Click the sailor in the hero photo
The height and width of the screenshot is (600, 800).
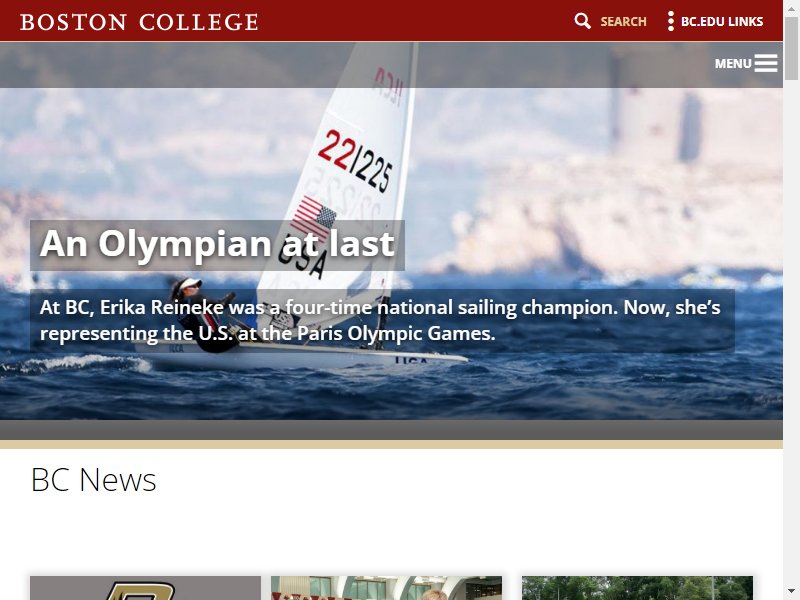tap(204, 314)
